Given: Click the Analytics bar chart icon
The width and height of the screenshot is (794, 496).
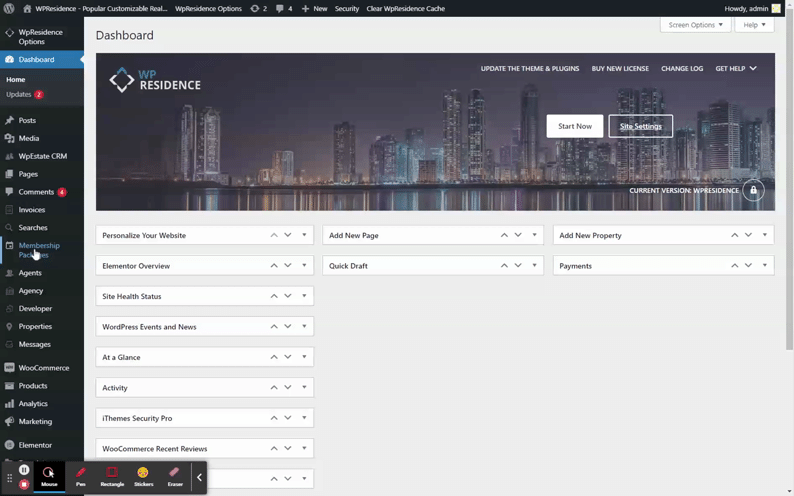Looking at the screenshot, I should point(9,403).
